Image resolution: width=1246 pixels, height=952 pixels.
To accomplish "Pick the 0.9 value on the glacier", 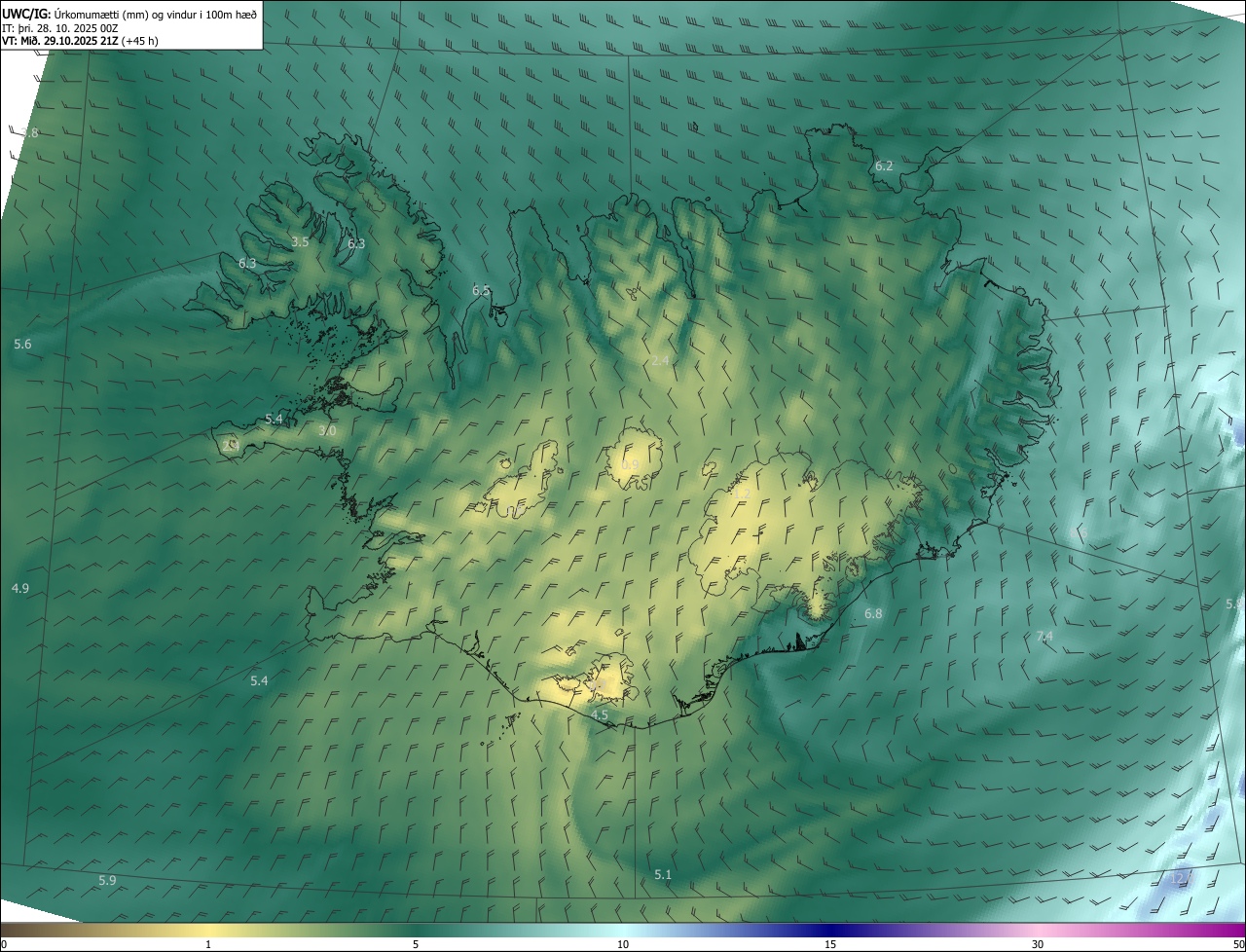I will tap(630, 465).
